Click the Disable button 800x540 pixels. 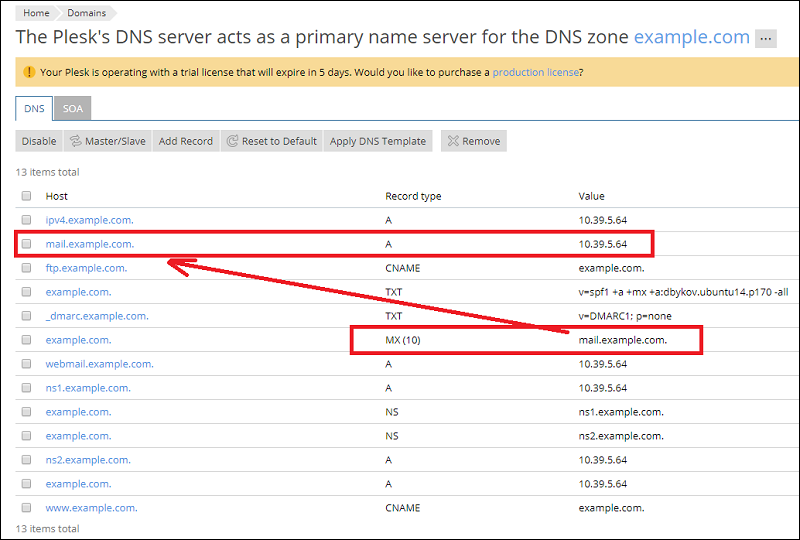coord(39,141)
